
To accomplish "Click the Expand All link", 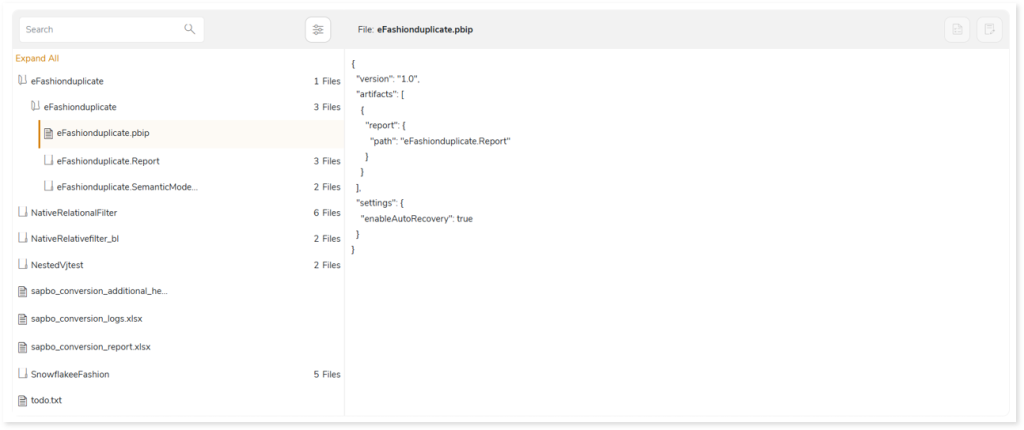I will 37,58.
